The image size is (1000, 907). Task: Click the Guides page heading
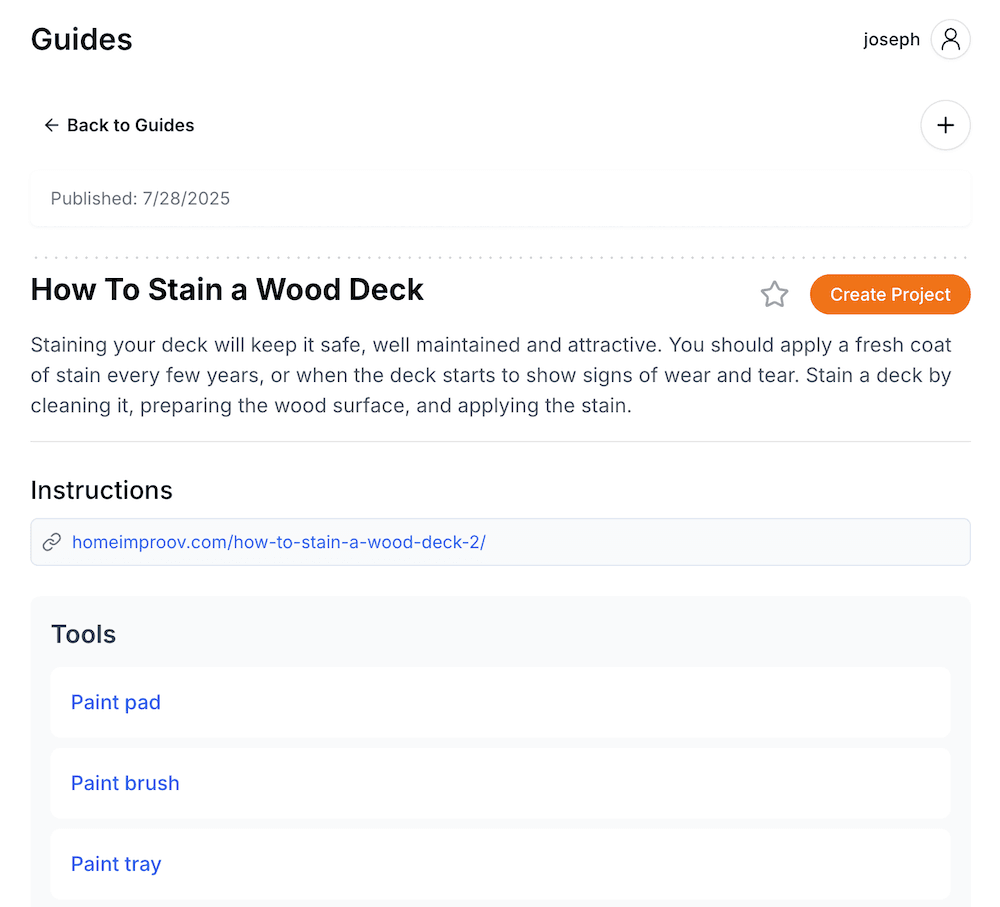82,40
